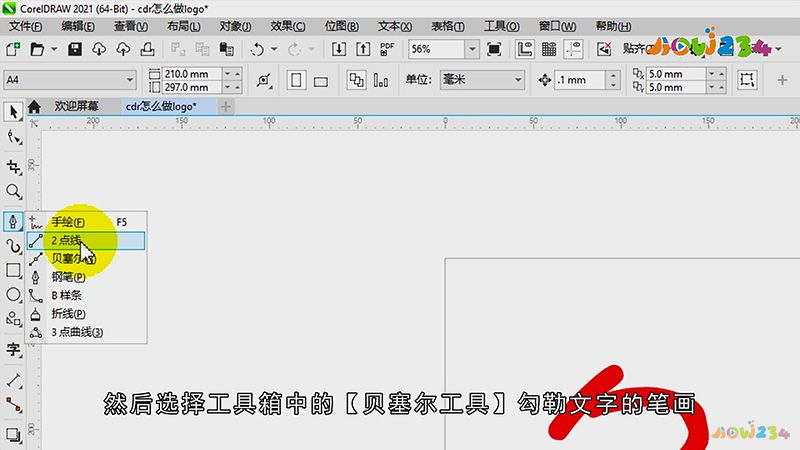Click the page width 210.0 mm field
This screenshot has height=450, width=800.
coord(192,74)
